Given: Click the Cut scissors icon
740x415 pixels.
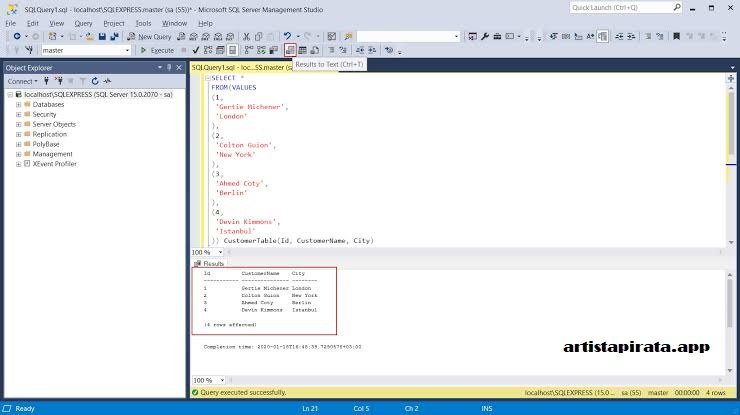Looking at the screenshot, I should click(246, 36).
